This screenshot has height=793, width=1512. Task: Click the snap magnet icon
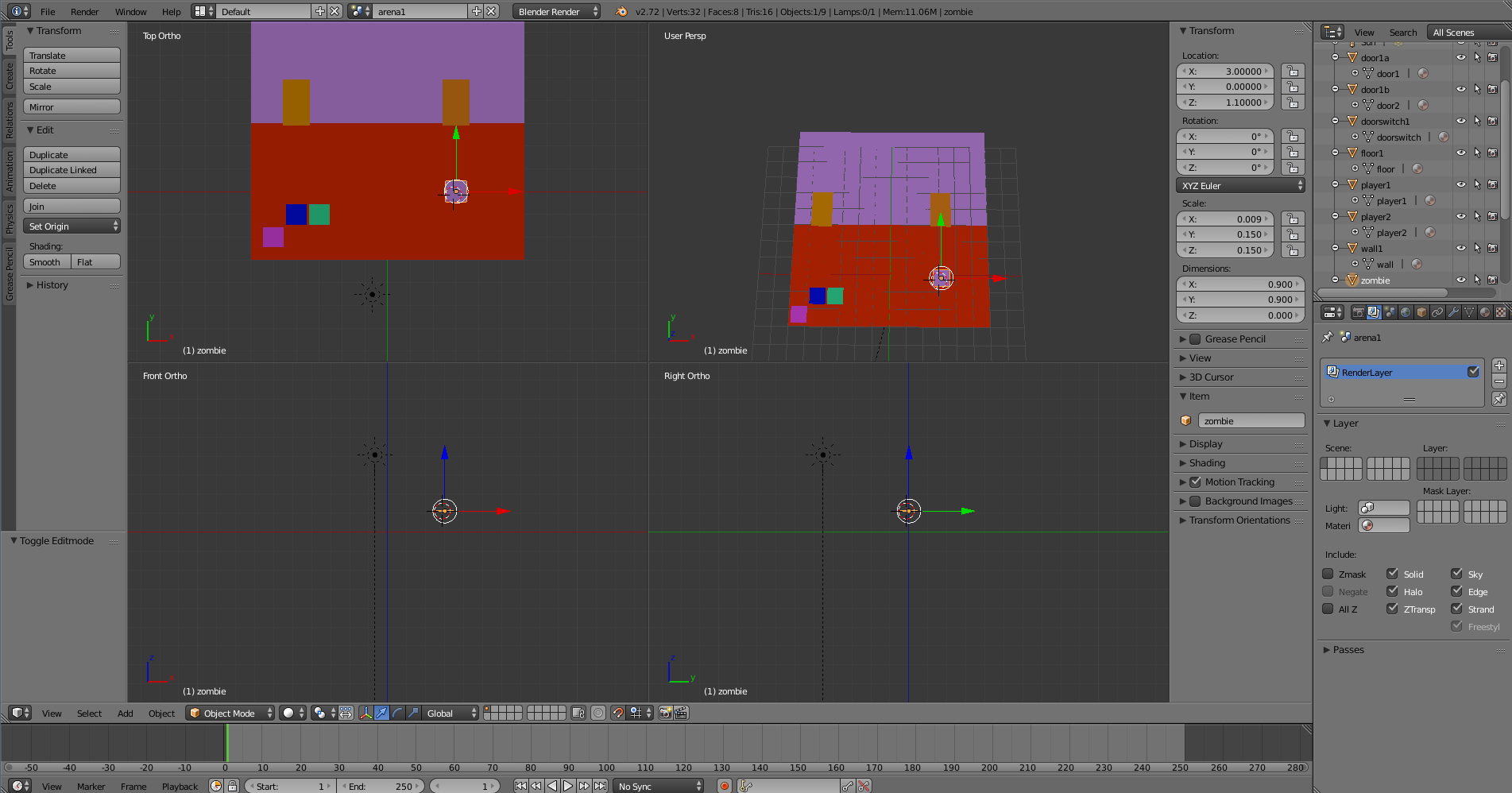pyautogui.click(x=617, y=713)
